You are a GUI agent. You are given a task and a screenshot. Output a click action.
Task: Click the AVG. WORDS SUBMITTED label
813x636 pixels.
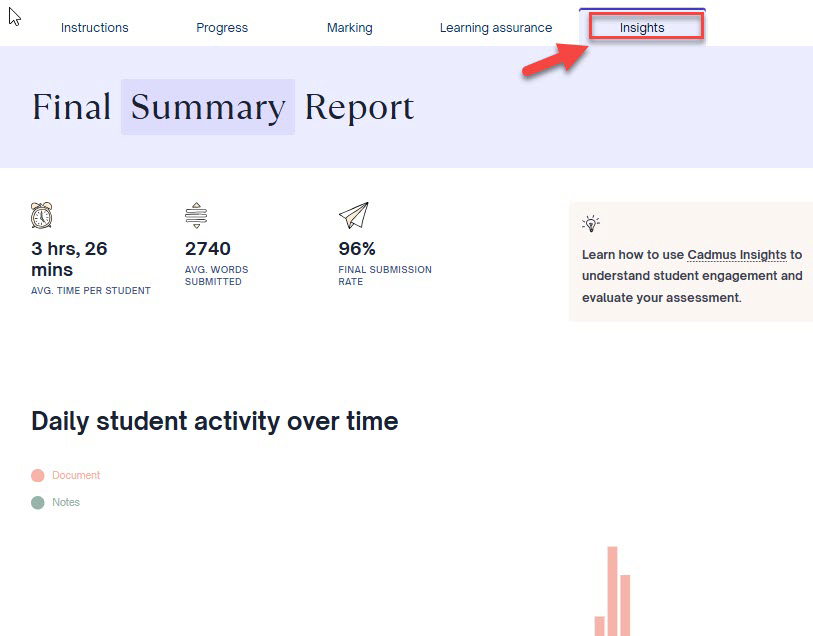pyautogui.click(x=216, y=276)
